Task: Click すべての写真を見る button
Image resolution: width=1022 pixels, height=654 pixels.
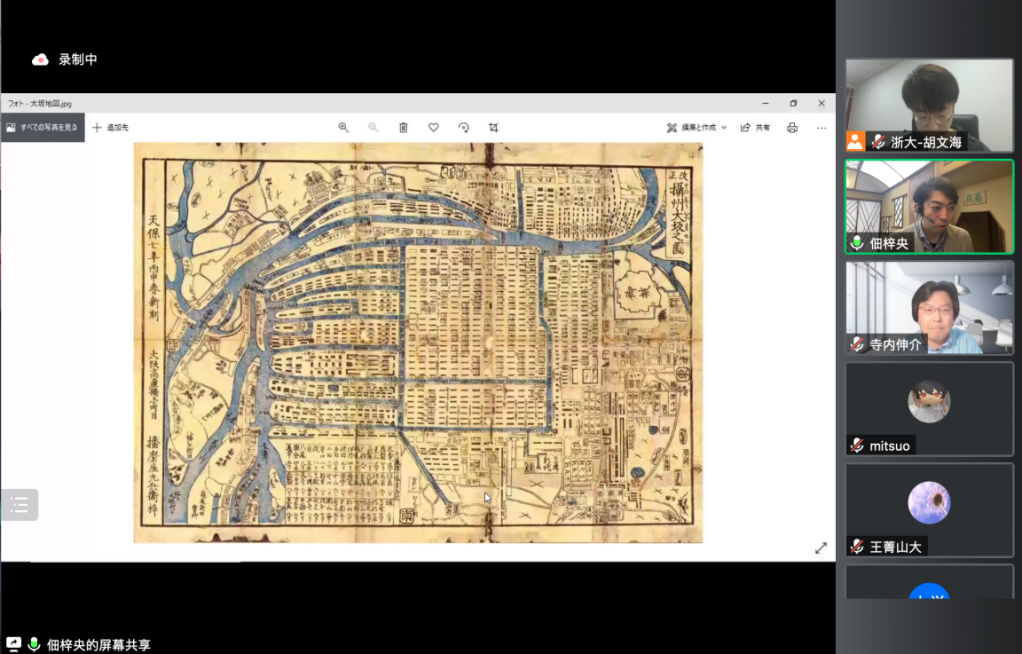Action: pos(42,127)
